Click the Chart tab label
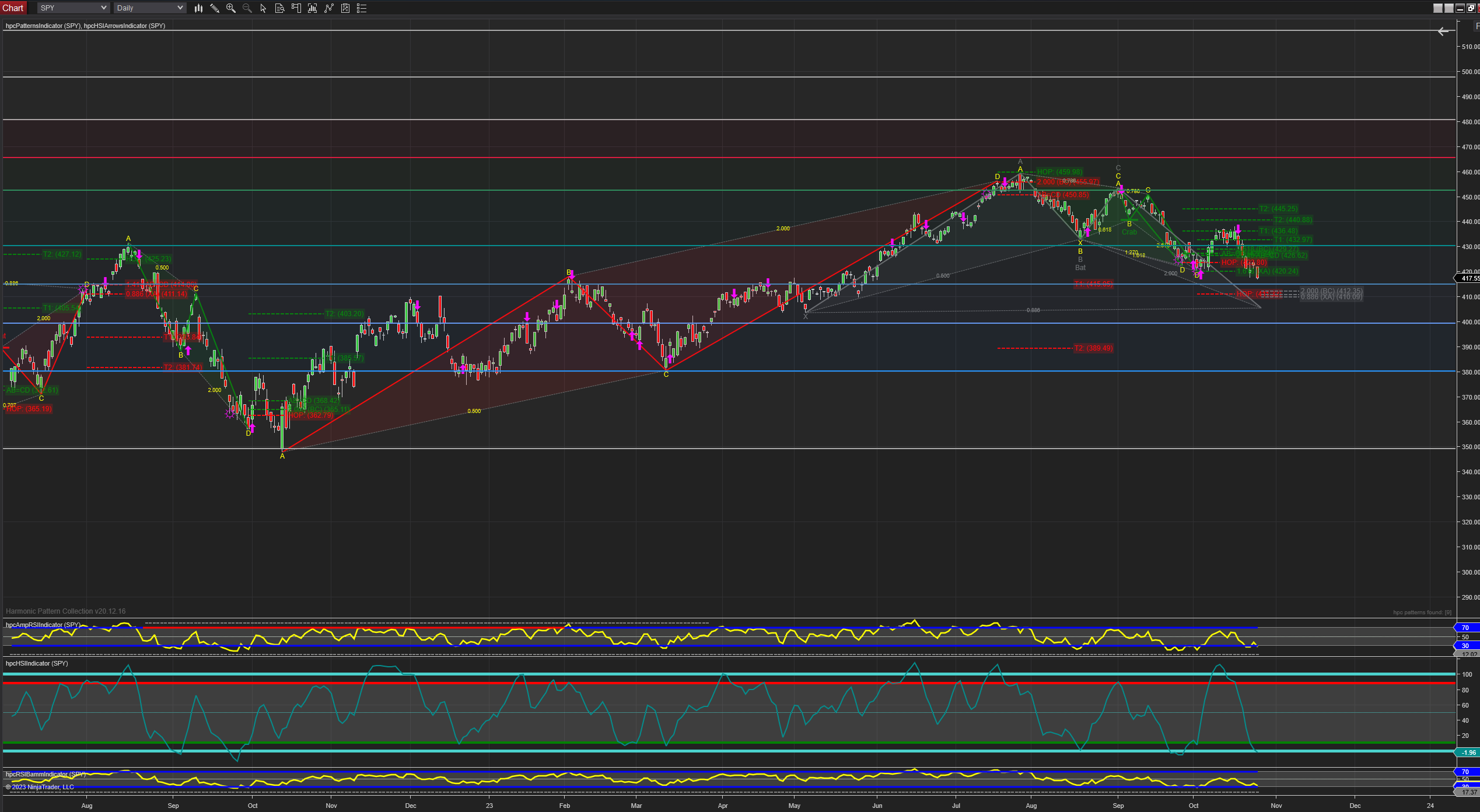 tap(13, 8)
